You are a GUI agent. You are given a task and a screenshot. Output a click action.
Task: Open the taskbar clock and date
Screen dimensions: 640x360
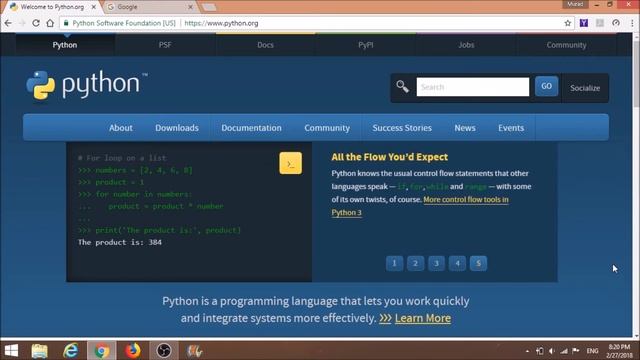[619, 351]
